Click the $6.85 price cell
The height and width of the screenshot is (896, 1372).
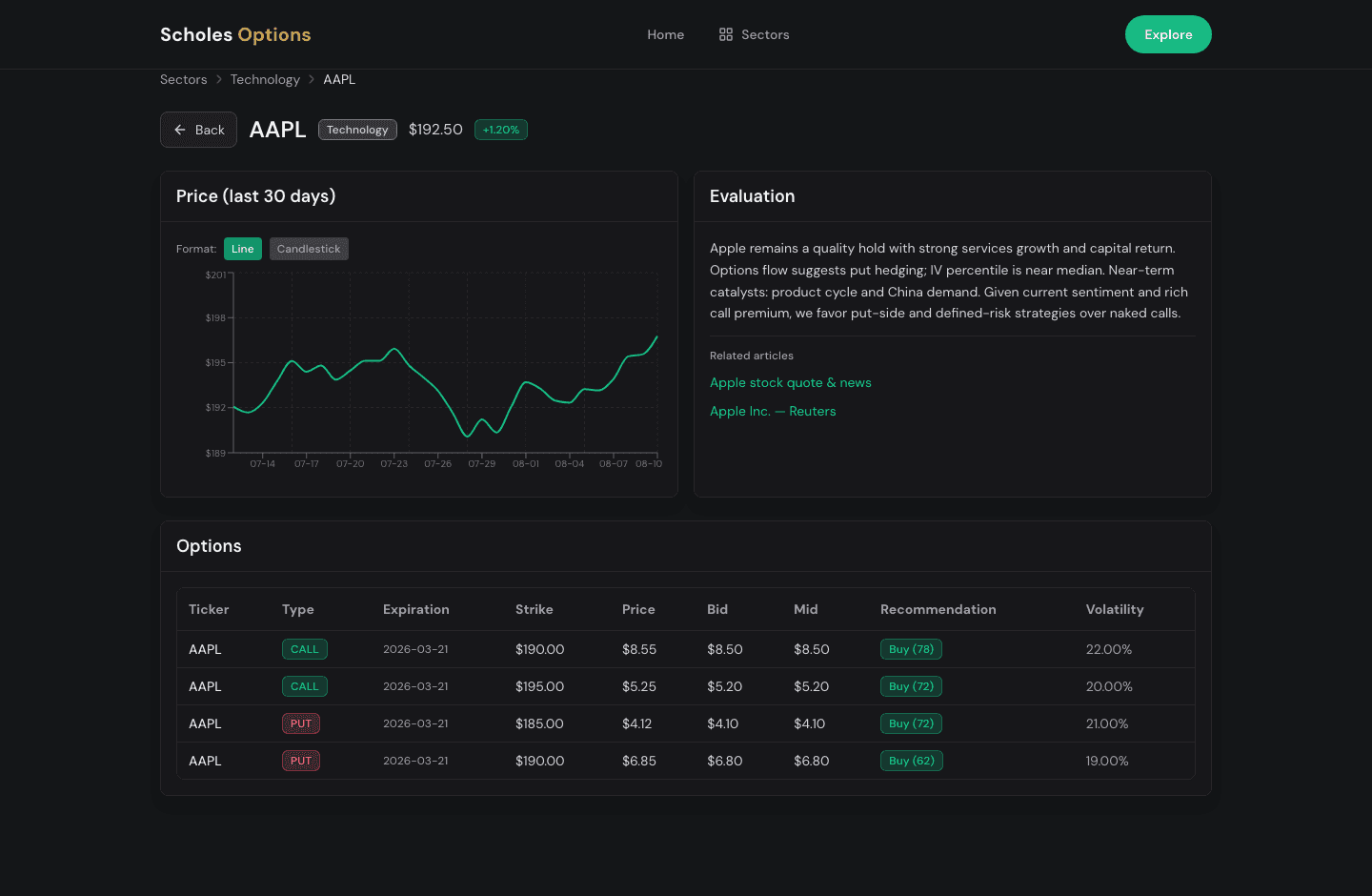click(x=639, y=761)
